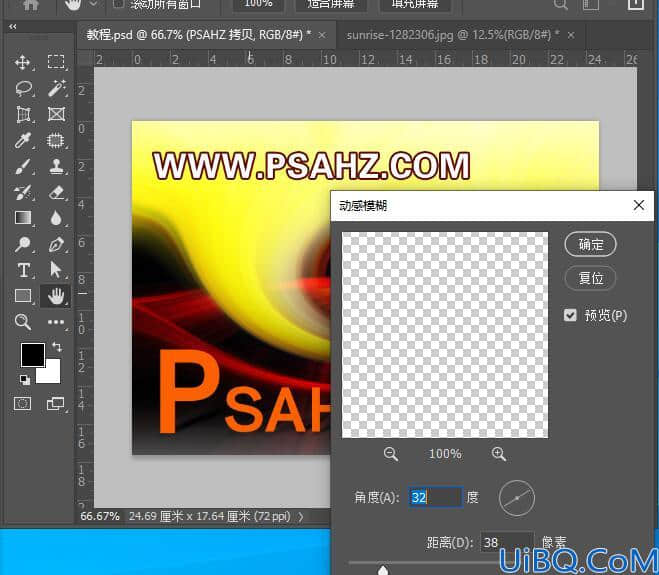Click the 角度(A) angle input field
Screen dimensions: 659x575
436,497
